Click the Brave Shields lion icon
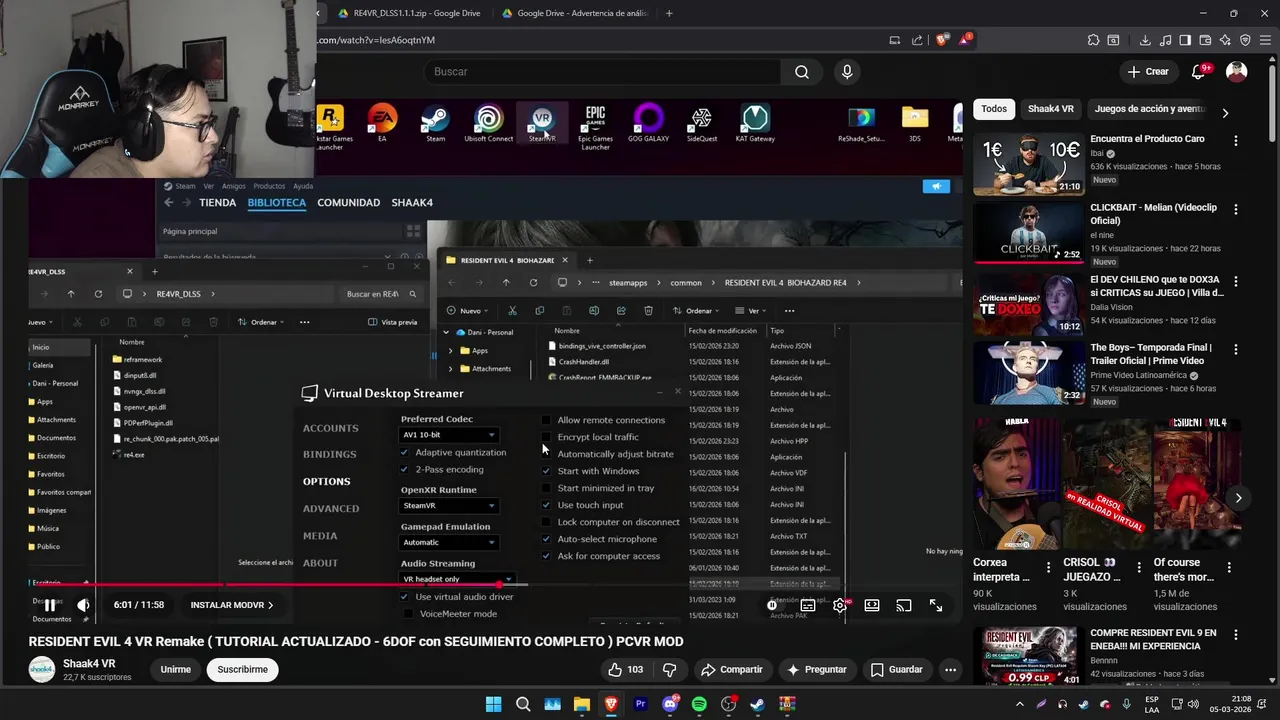This screenshot has width=1280, height=720. (942, 40)
